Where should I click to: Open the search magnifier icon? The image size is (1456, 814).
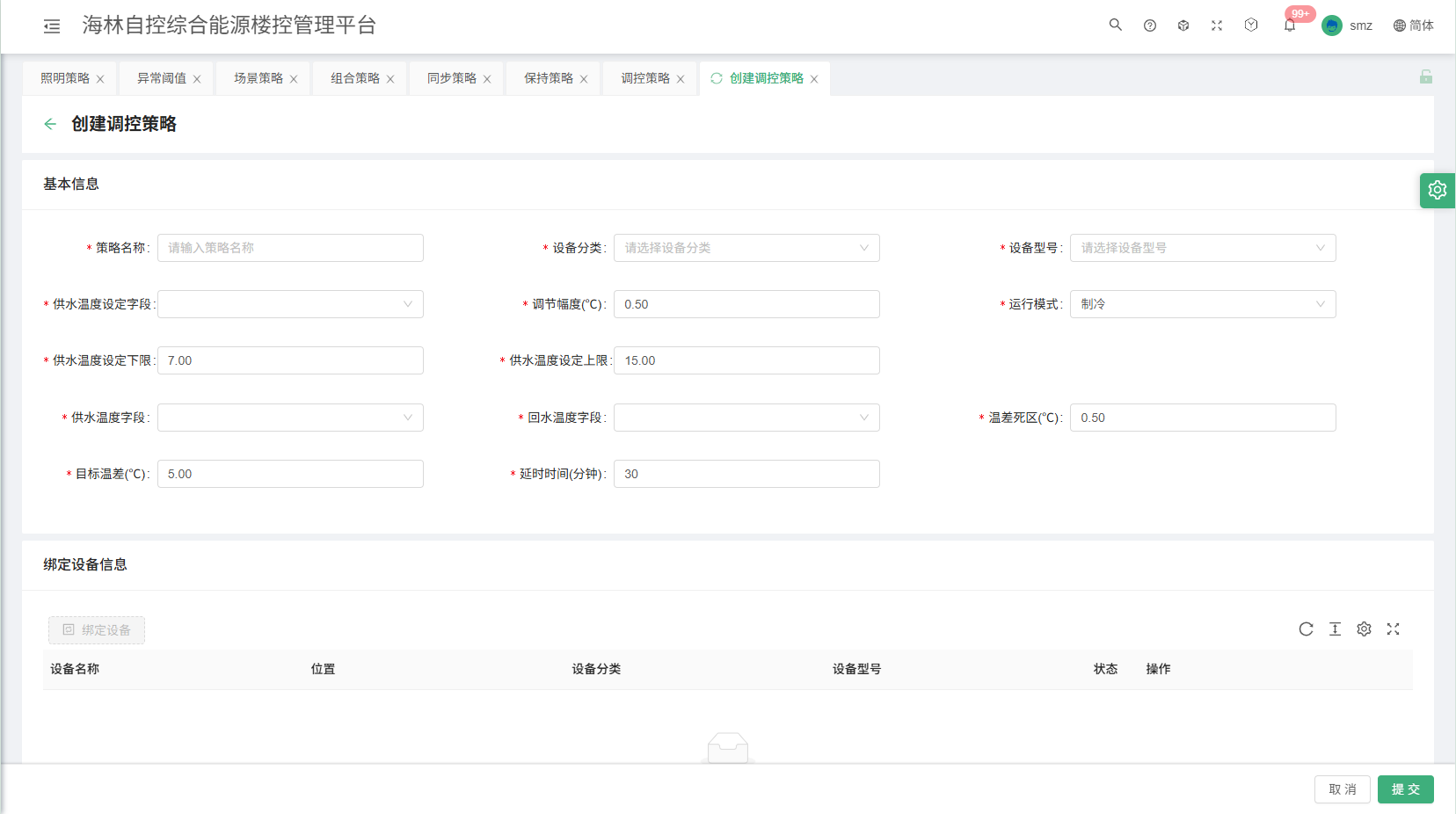(1115, 25)
